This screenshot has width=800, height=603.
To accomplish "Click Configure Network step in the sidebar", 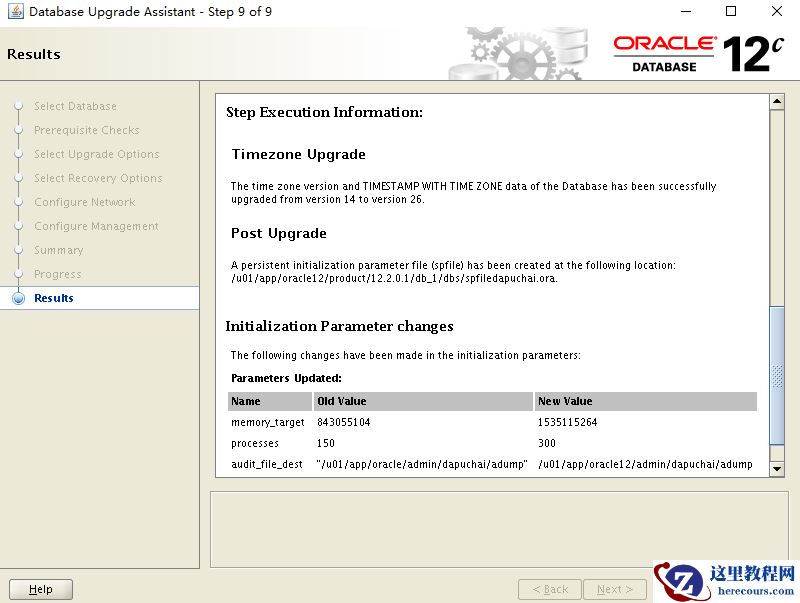I will tap(85, 202).
